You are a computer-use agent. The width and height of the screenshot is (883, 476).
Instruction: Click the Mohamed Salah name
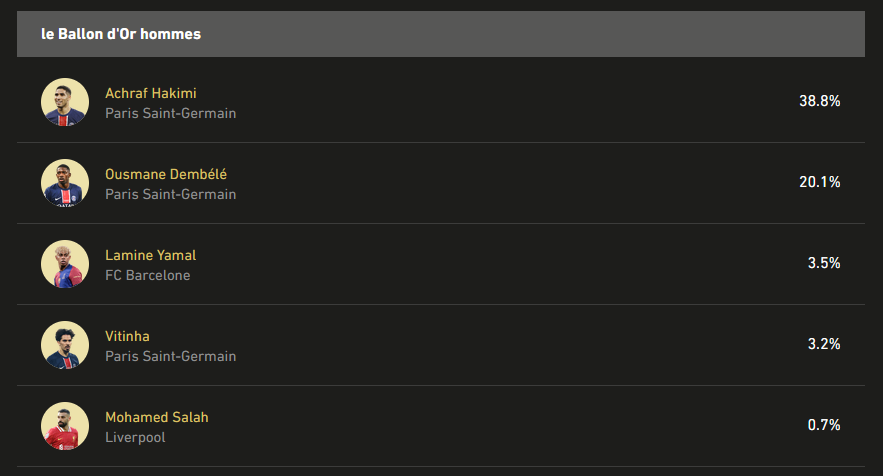pyautogui.click(x=157, y=417)
